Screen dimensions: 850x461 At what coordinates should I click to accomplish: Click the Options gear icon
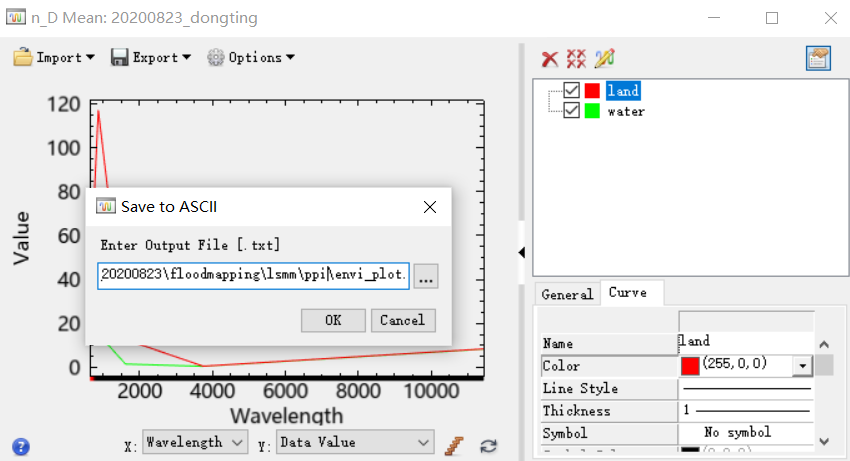coord(216,57)
